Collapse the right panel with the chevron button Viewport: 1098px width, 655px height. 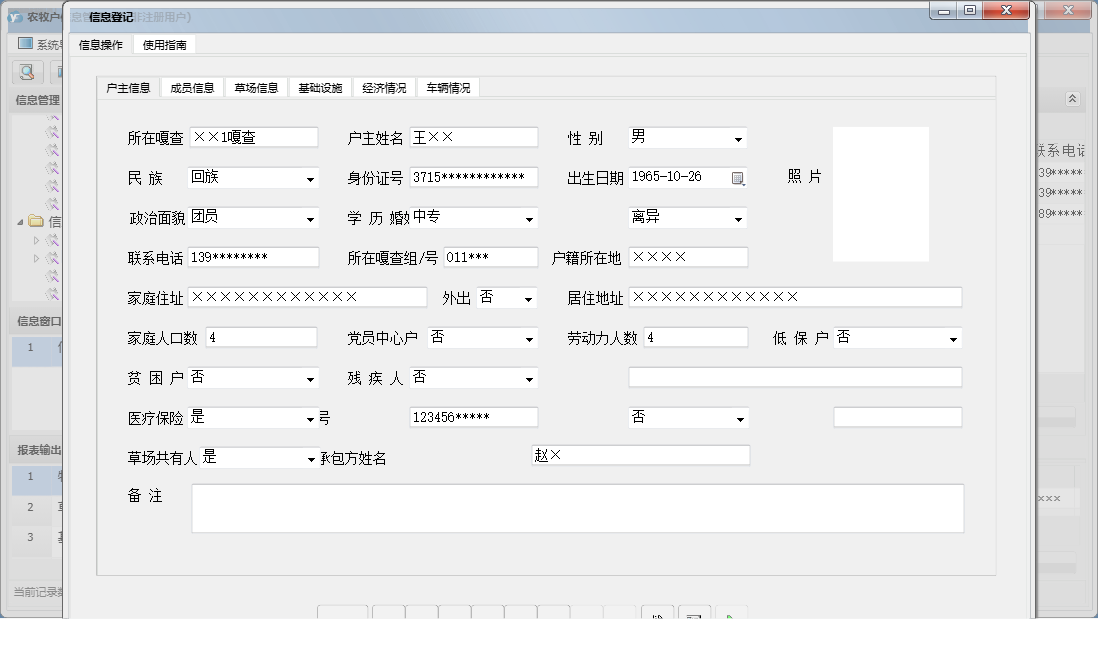coord(1072,99)
